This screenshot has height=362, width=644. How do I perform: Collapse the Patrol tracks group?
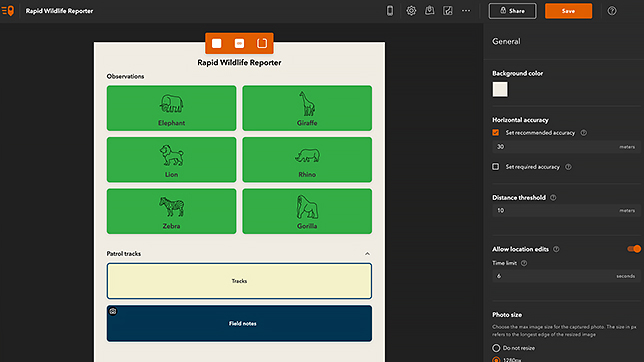tap(367, 254)
